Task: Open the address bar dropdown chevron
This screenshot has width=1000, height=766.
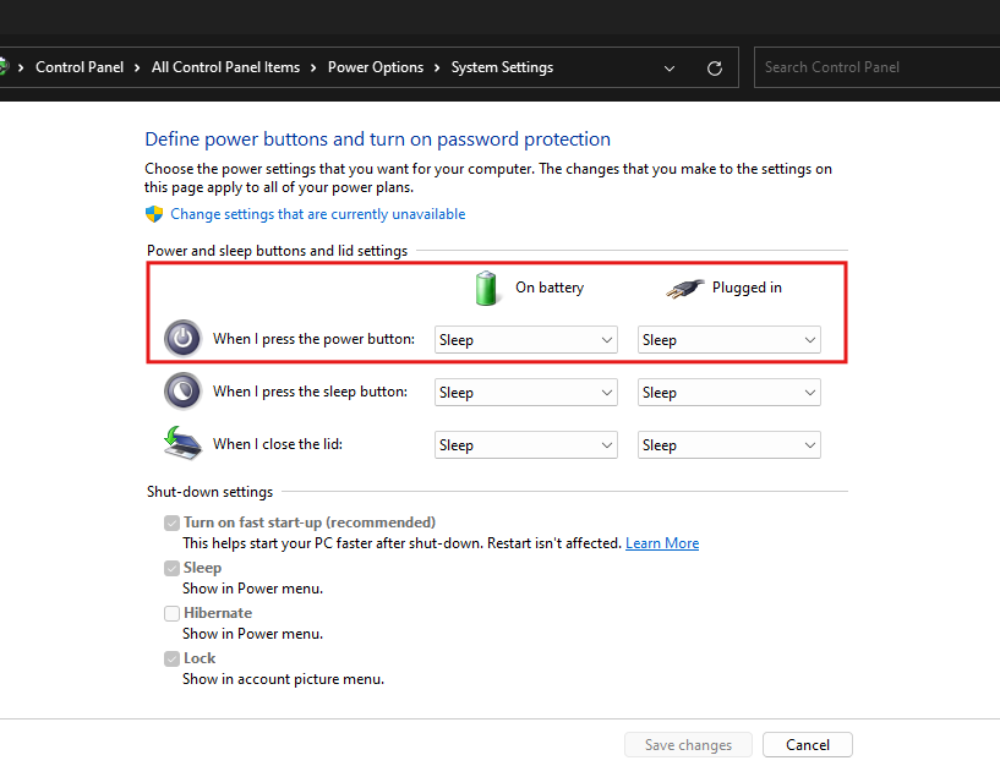Action: [x=669, y=67]
